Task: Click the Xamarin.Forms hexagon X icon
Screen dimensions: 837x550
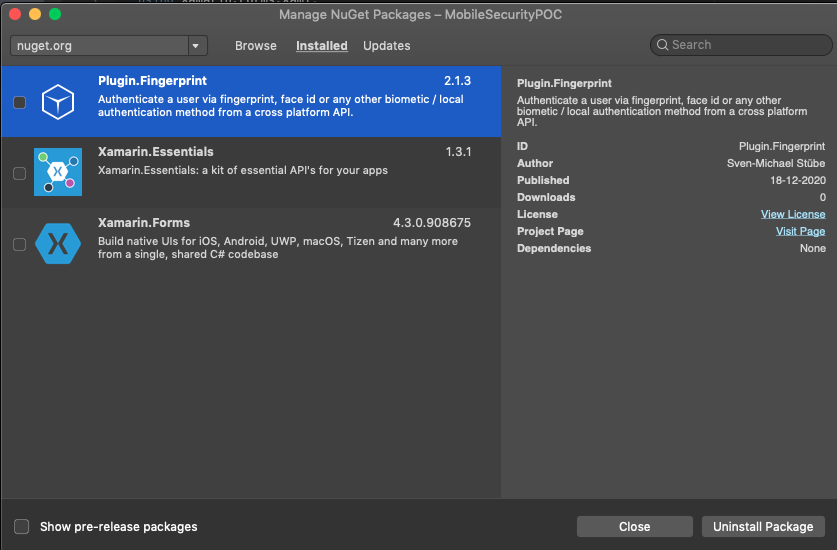Action: coord(58,243)
